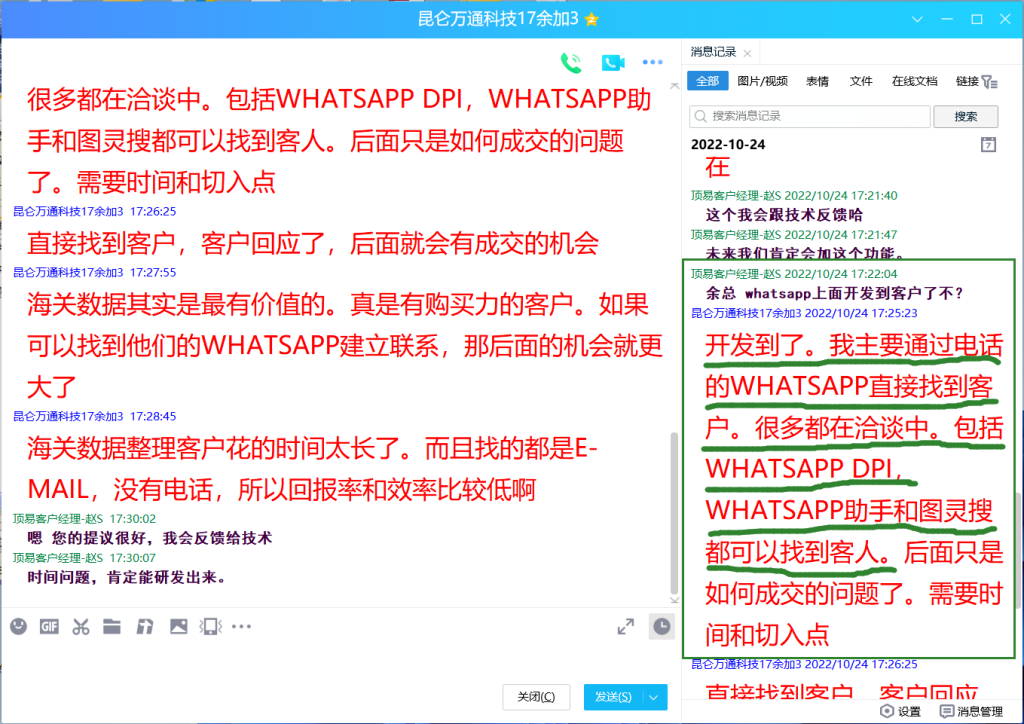Open the GIF sticker panel
1024x724 pixels.
tap(49, 627)
